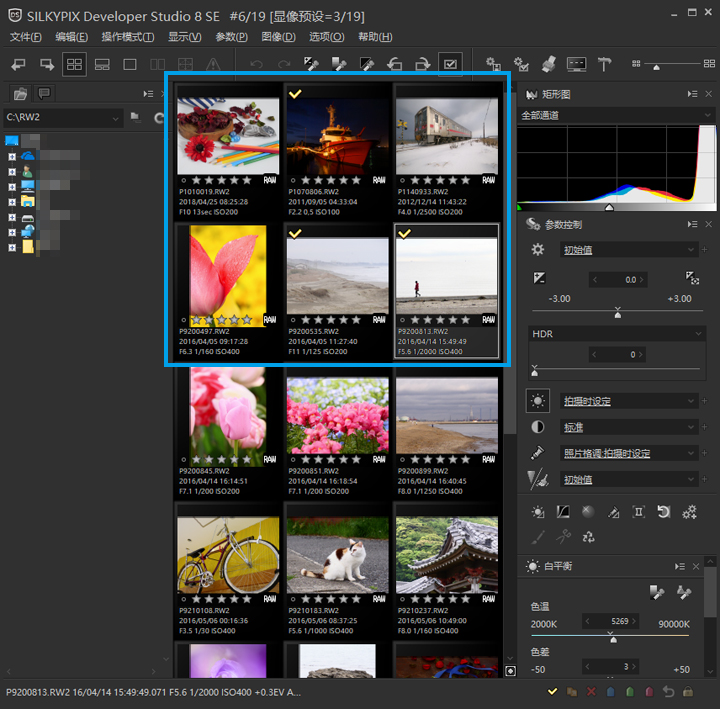Open the hammer function settings icon
Viewport: 720px width, 709px height.
(x=604, y=64)
